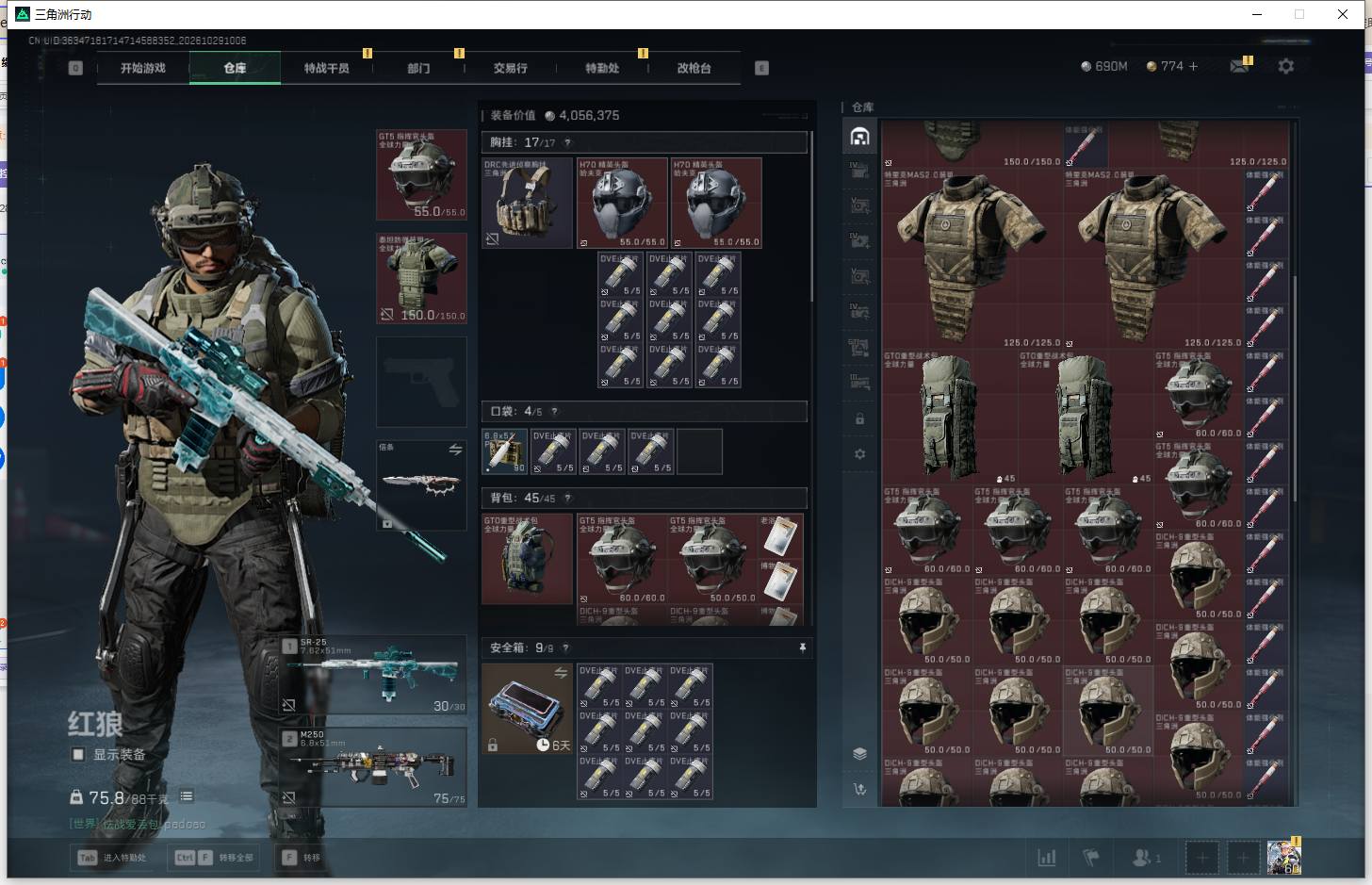1372x885 pixels.
Task: Click the swap icon on safe box
Action: 561,672
